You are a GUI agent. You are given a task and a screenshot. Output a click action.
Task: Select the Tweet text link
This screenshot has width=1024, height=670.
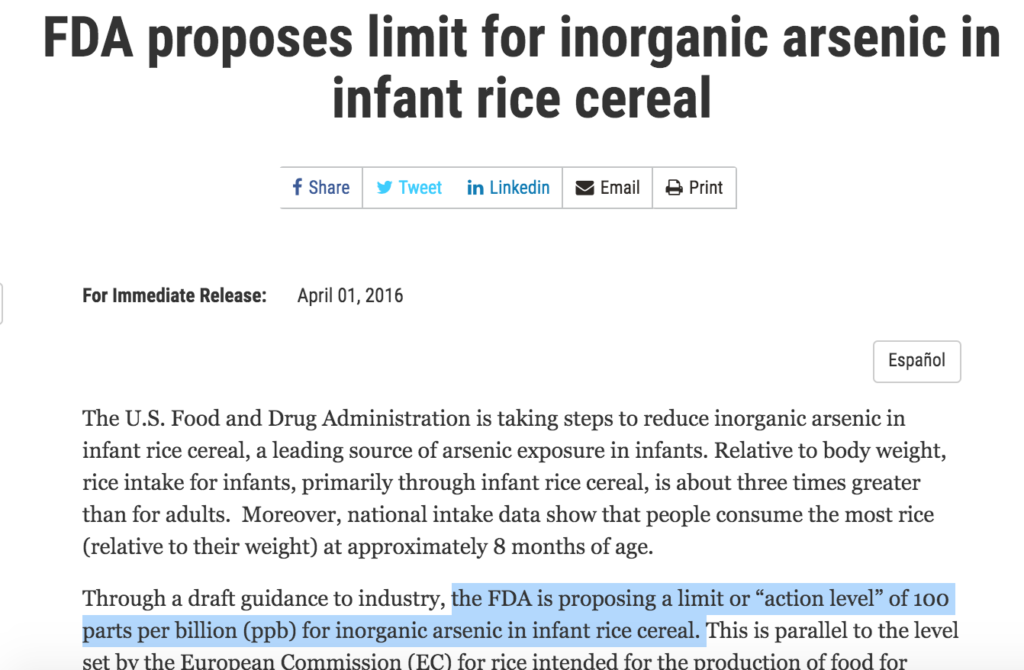(420, 188)
